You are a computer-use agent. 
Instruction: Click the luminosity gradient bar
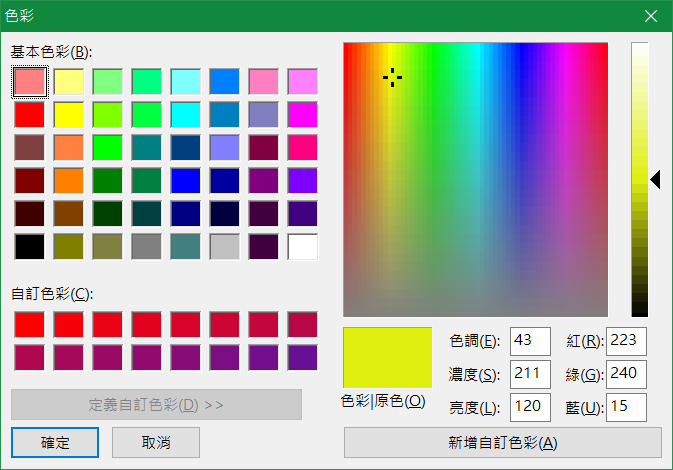point(640,179)
